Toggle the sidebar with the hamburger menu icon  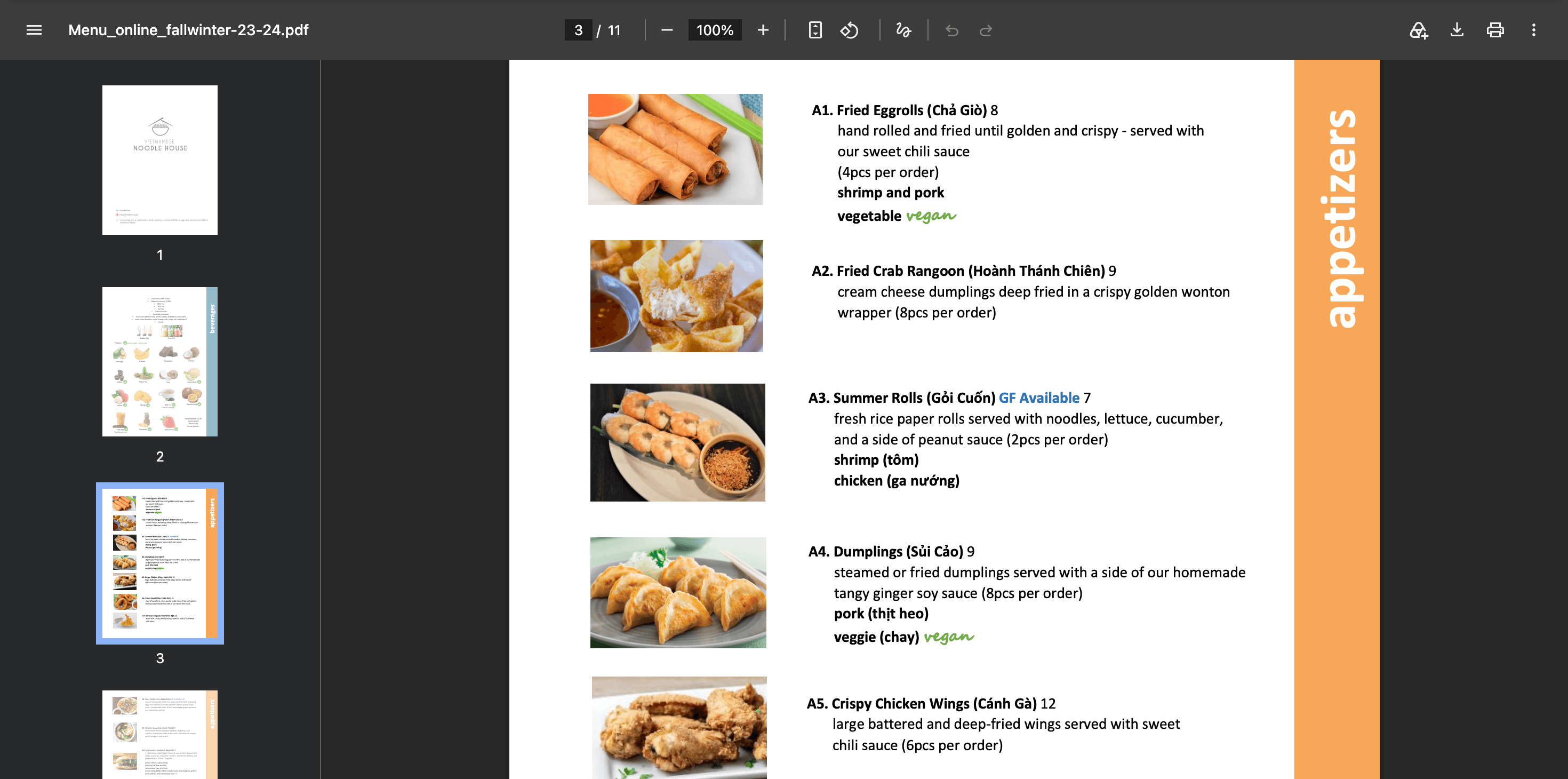click(x=34, y=30)
